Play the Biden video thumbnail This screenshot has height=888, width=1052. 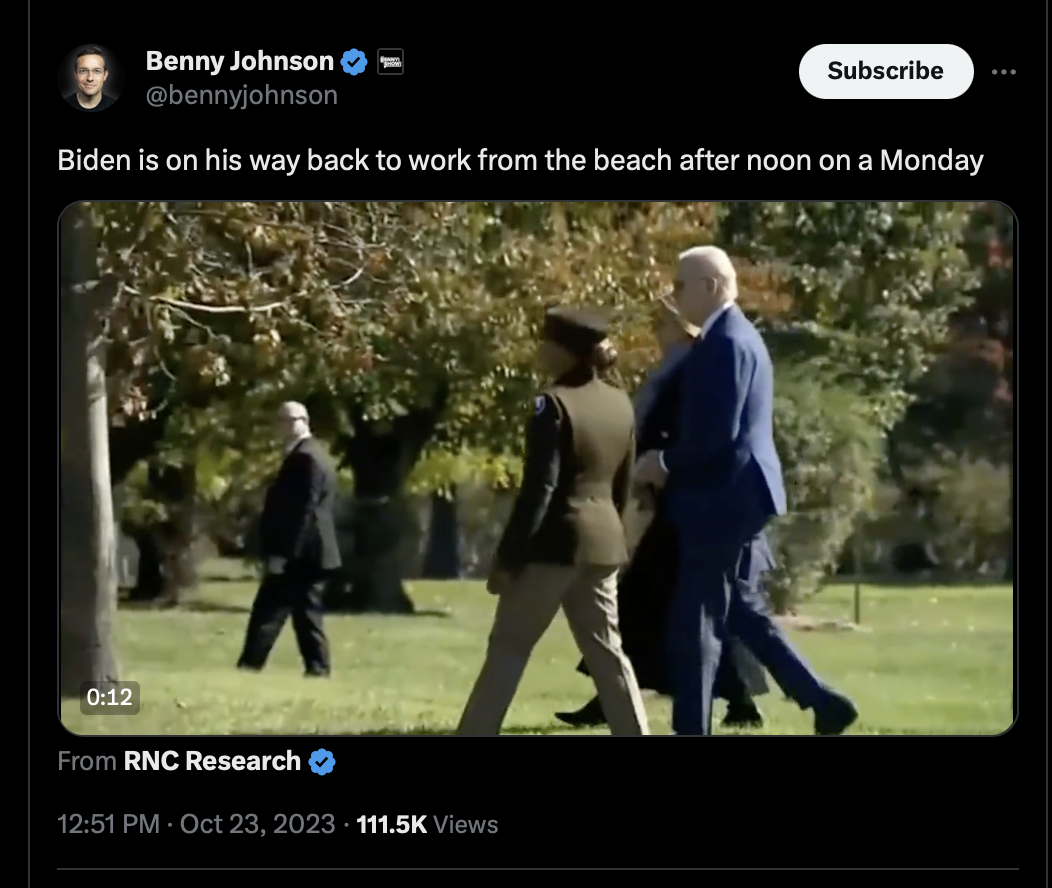(x=538, y=468)
